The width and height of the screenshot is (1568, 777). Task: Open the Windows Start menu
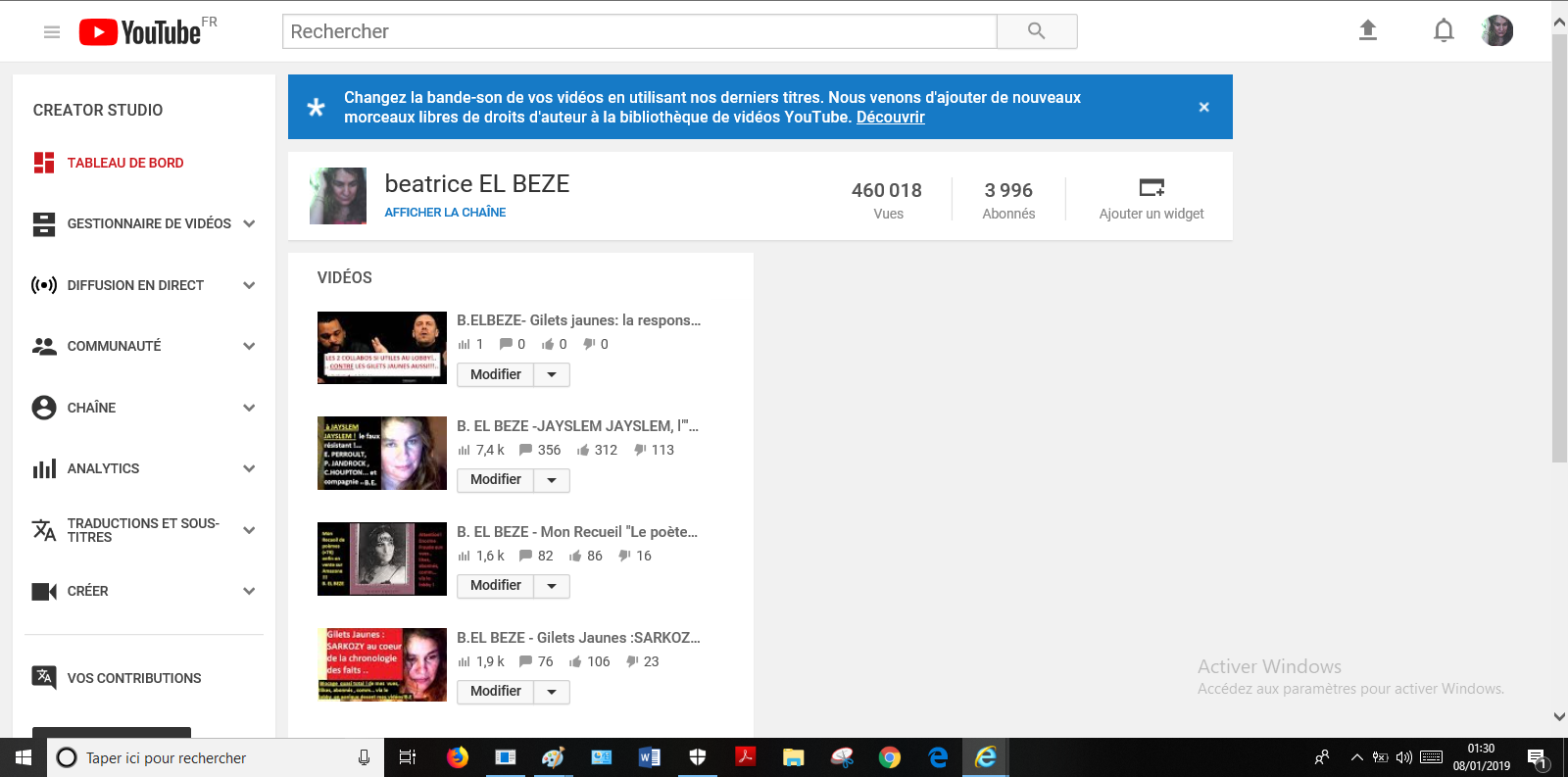24,757
